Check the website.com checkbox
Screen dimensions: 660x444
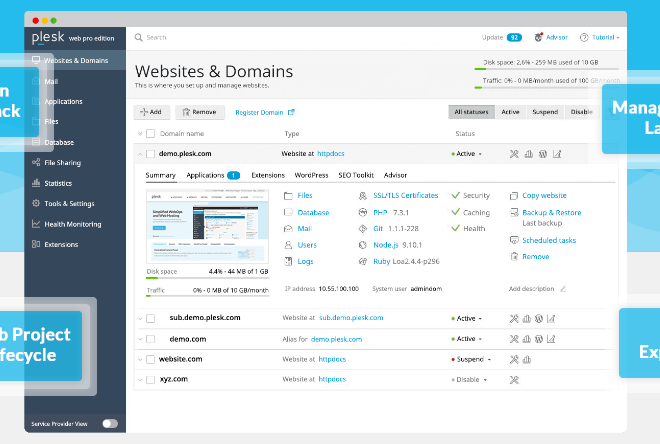[x=150, y=359]
